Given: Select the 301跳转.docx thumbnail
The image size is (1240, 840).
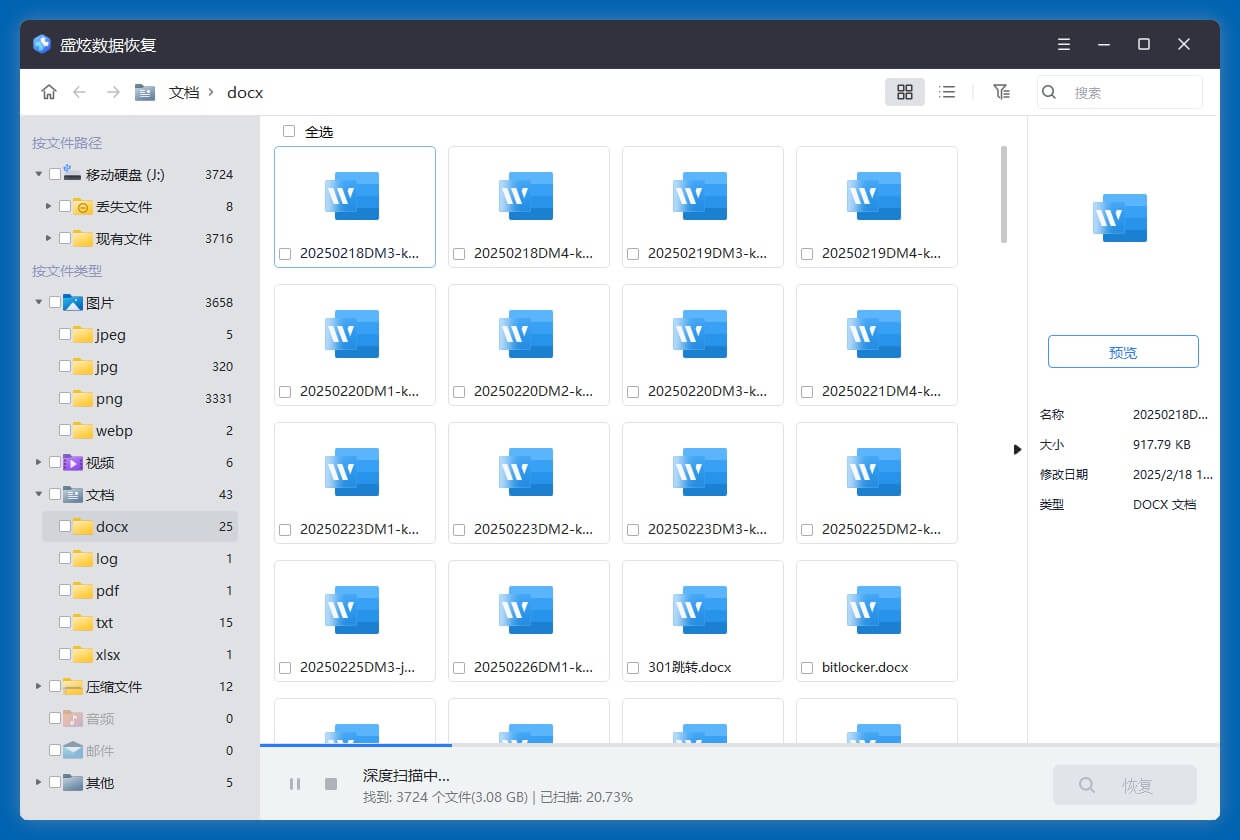Looking at the screenshot, I should (702, 608).
